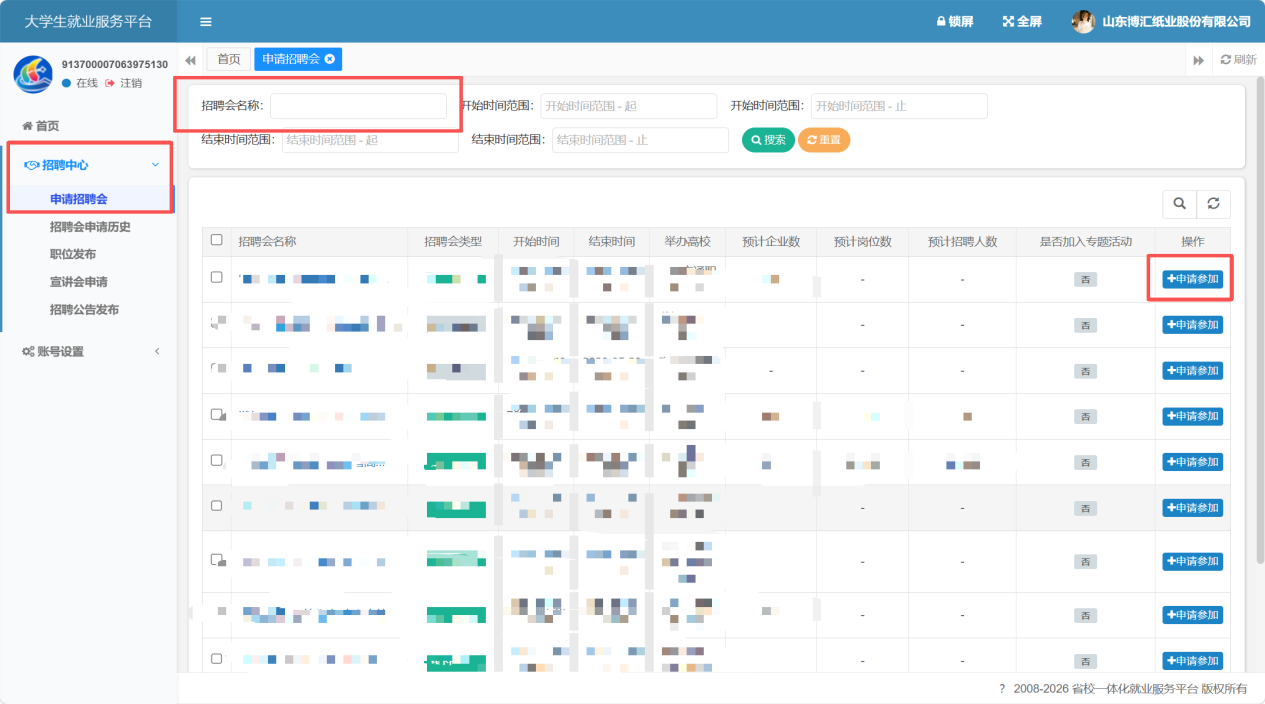Click the magnifier icon above the table
Viewport: 1265px width, 704px height.
1179,204
